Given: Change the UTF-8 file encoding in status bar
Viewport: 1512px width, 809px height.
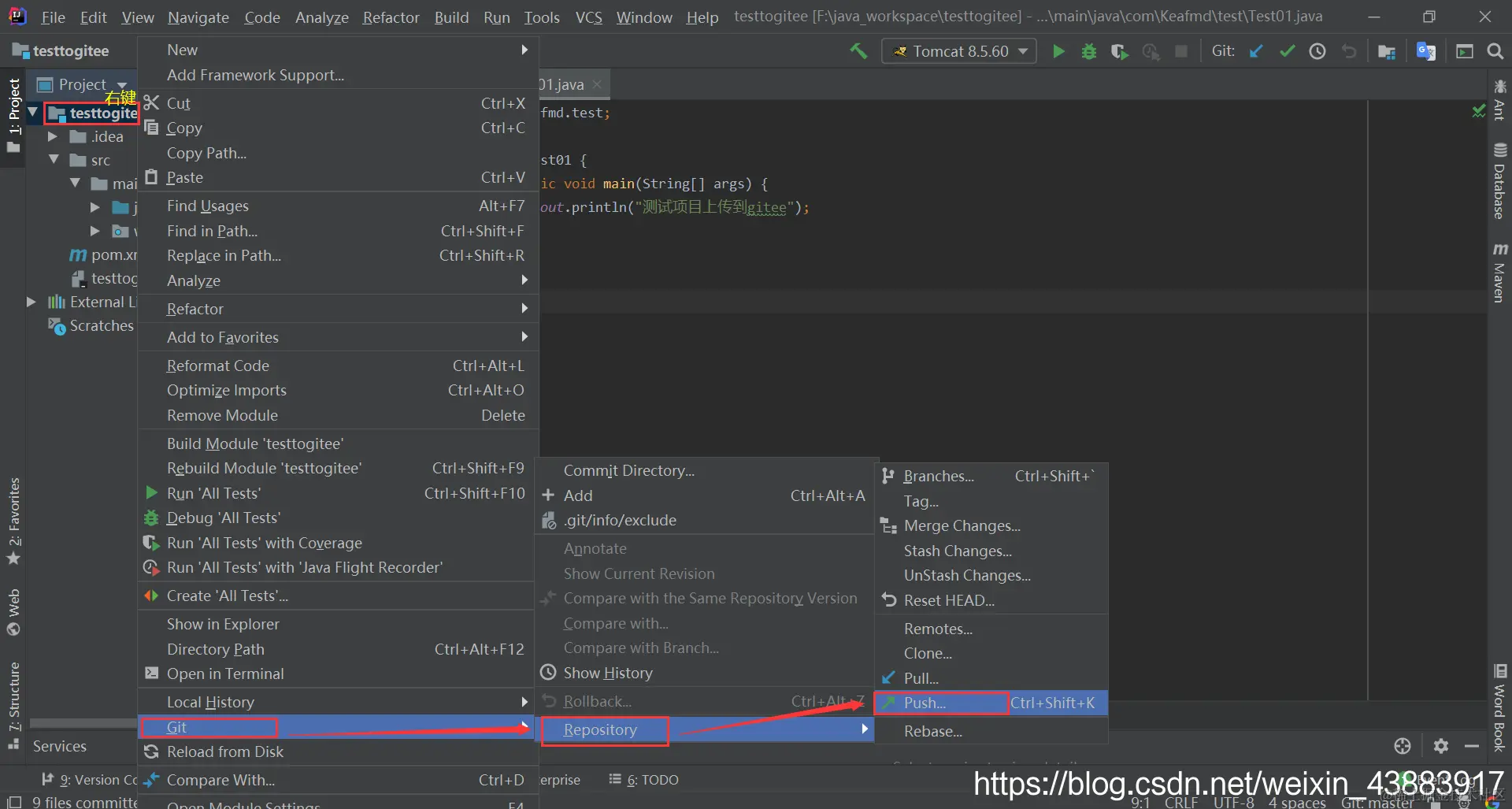Looking at the screenshot, I should click(1233, 802).
